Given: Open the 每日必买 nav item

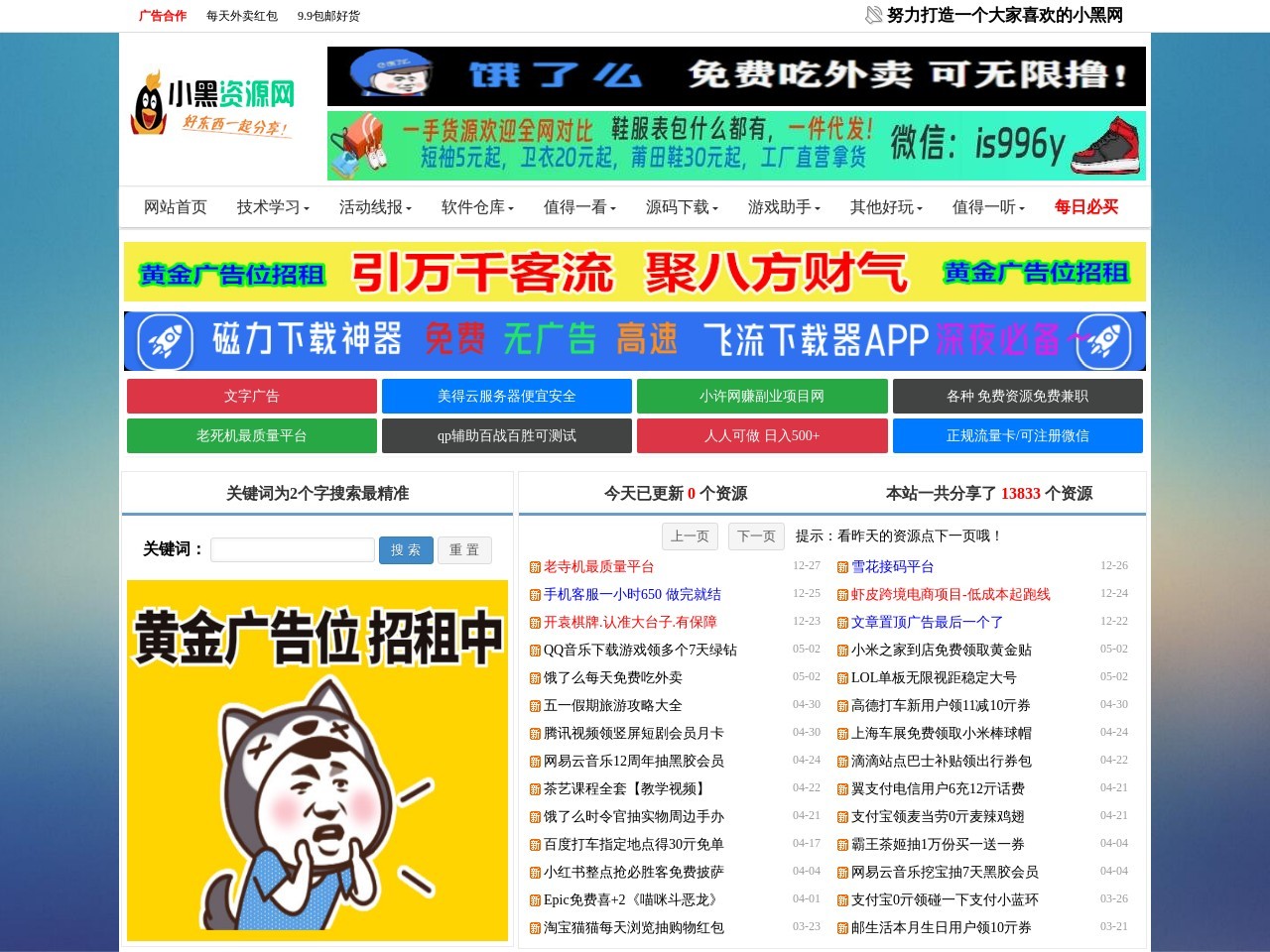Looking at the screenshot, I should (1086, 207).
